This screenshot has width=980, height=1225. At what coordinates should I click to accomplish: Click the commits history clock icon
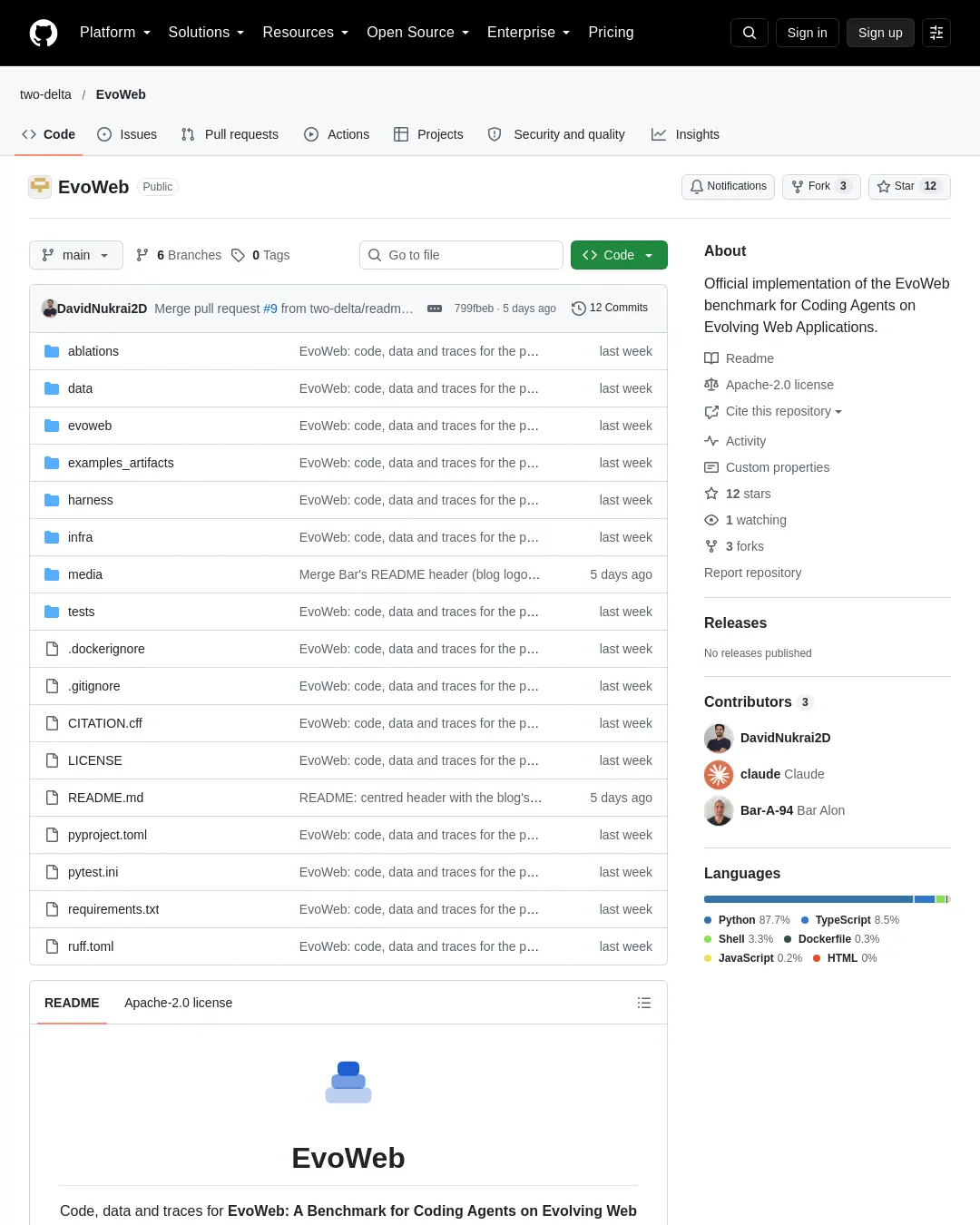tap(579, 309)
